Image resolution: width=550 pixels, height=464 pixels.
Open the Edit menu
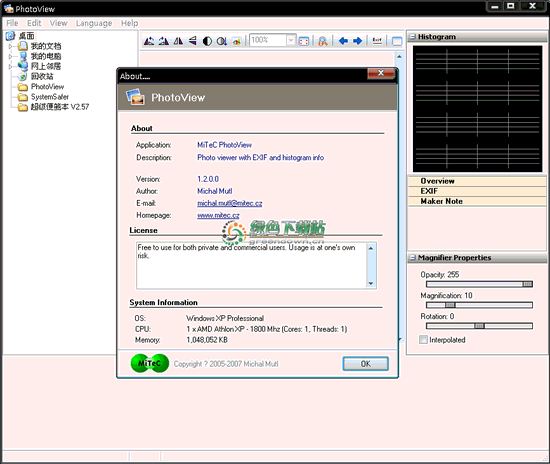coord(34,23)
